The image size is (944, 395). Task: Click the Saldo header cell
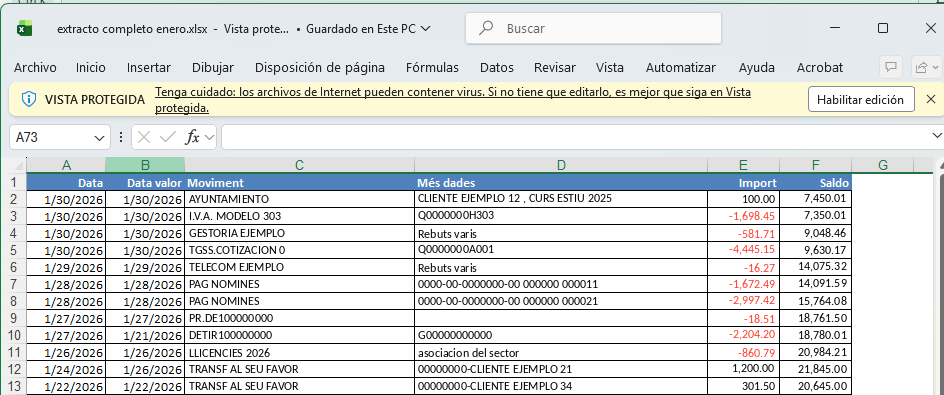(816, 182)
